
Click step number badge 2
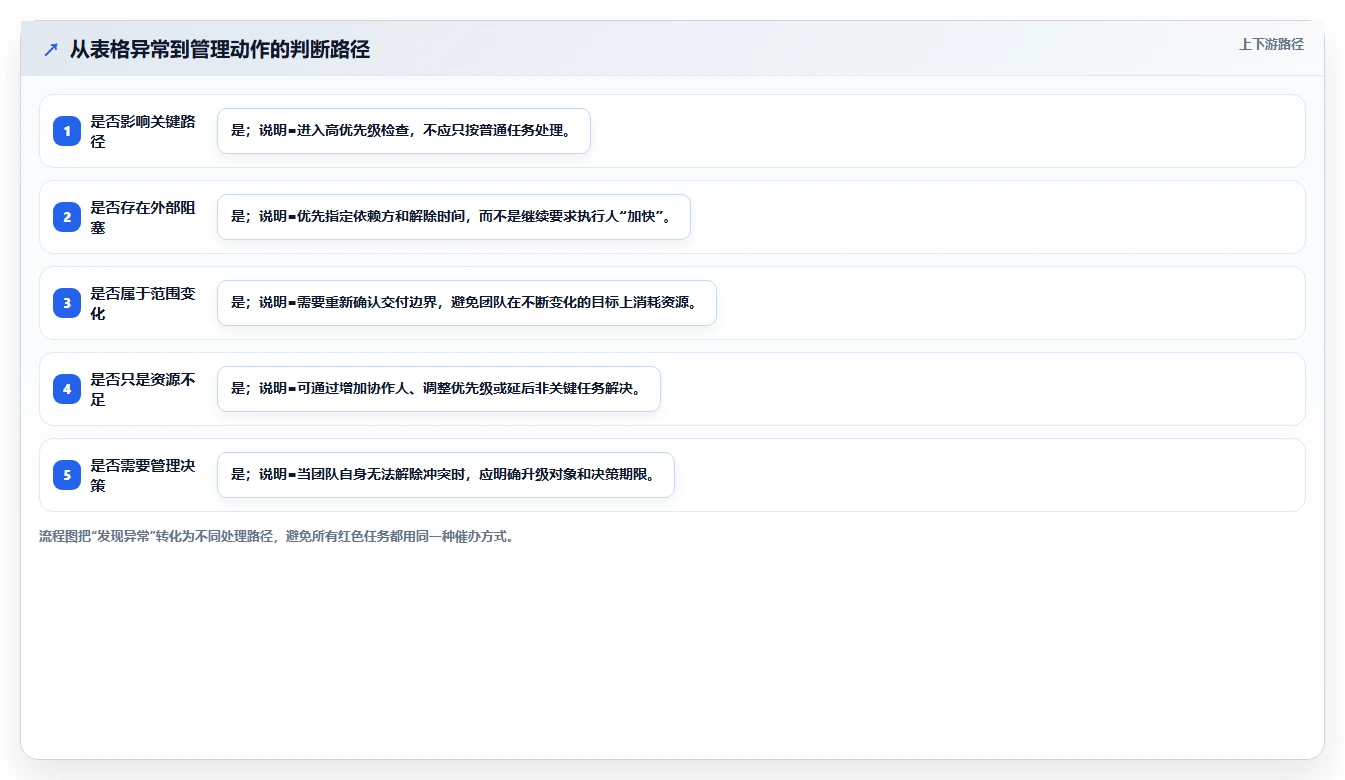tap(67, 217)
